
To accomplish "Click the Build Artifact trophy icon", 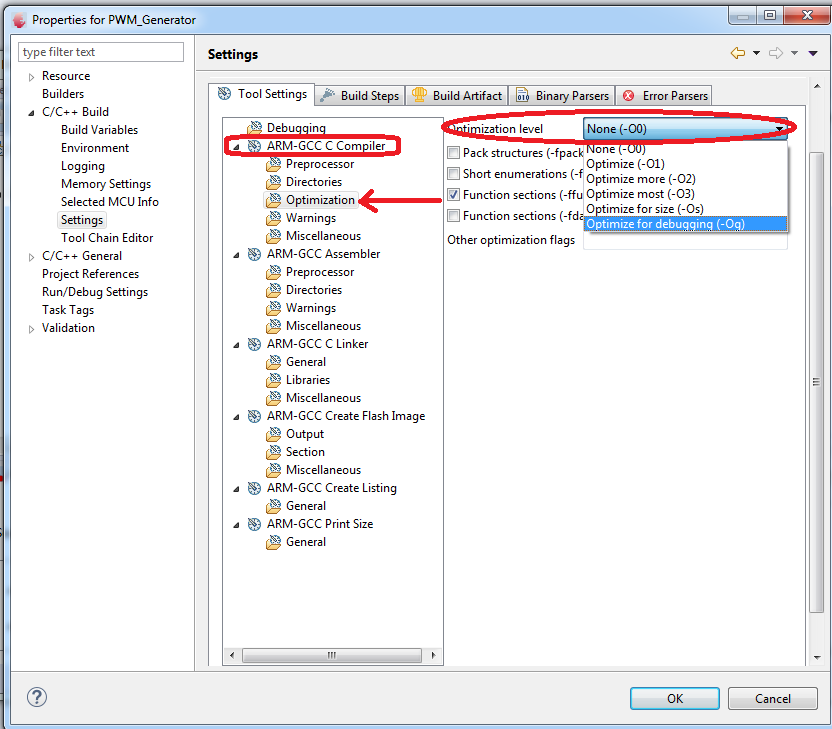I will coord(419,95).
